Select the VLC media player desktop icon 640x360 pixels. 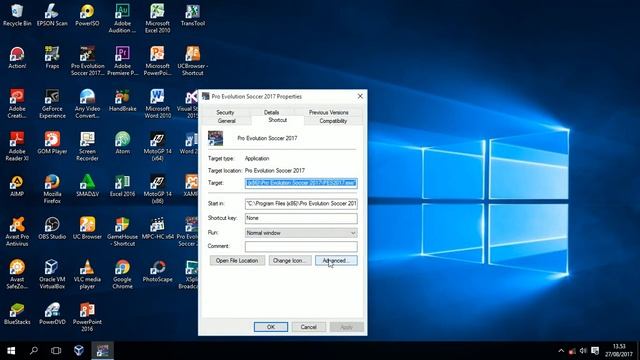click(87, 274)
